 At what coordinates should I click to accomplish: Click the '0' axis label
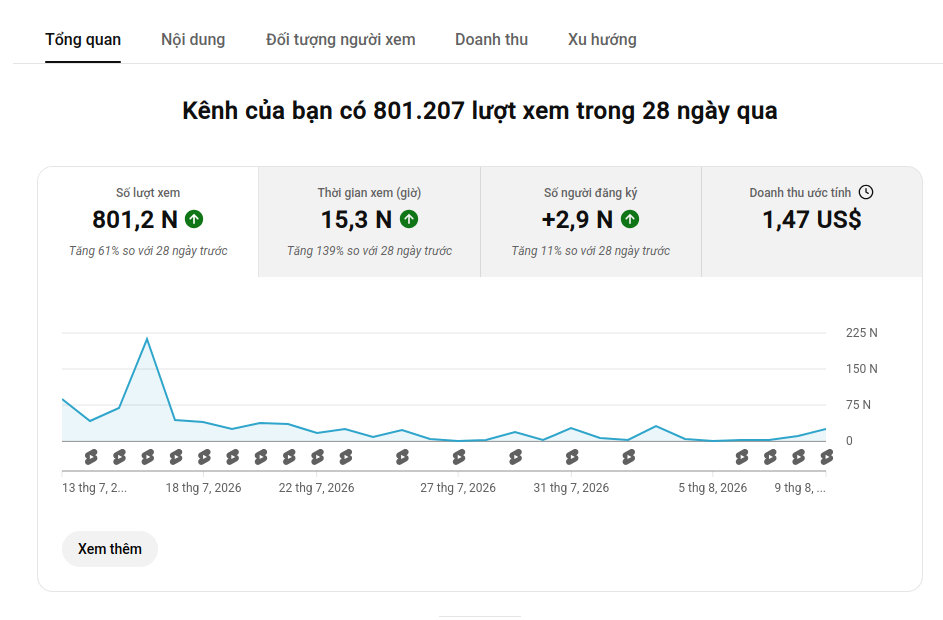(x=849, y=441)
